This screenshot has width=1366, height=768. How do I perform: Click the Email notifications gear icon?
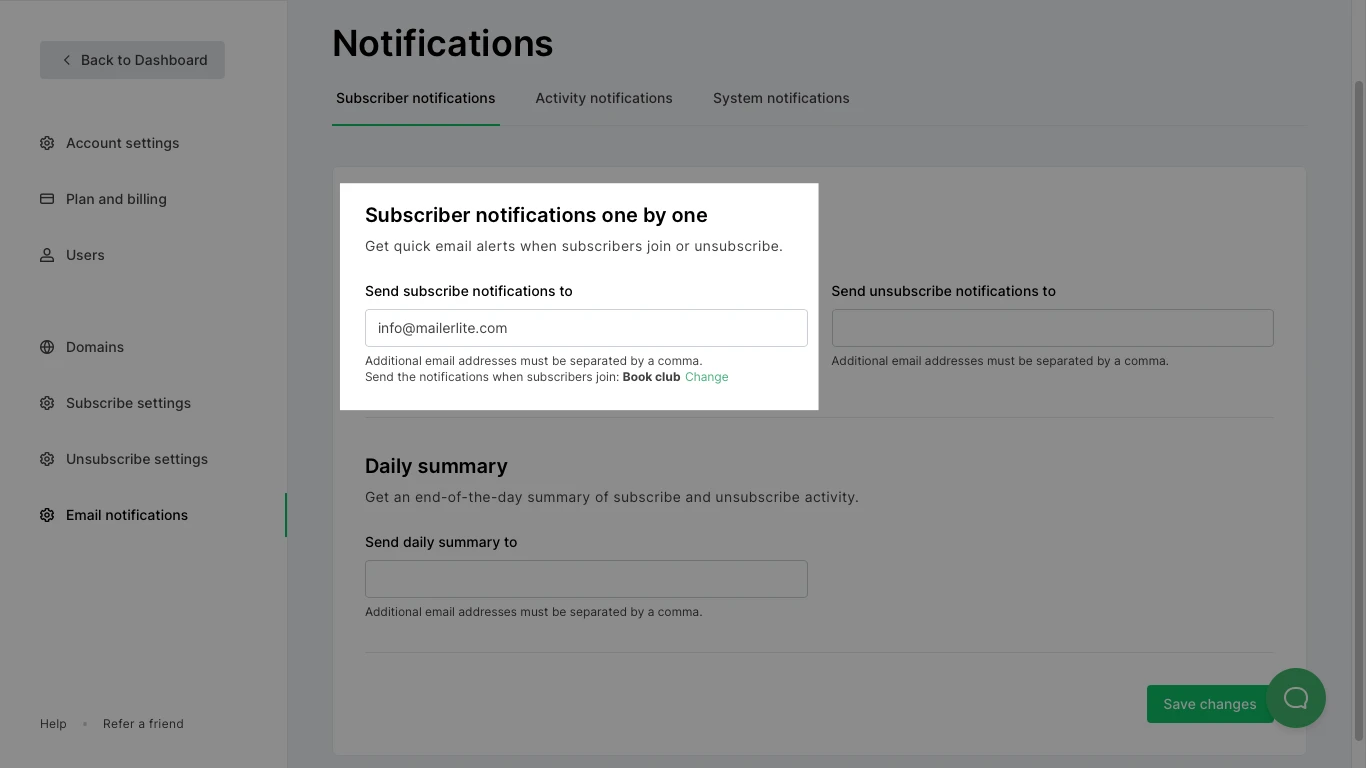47,515
